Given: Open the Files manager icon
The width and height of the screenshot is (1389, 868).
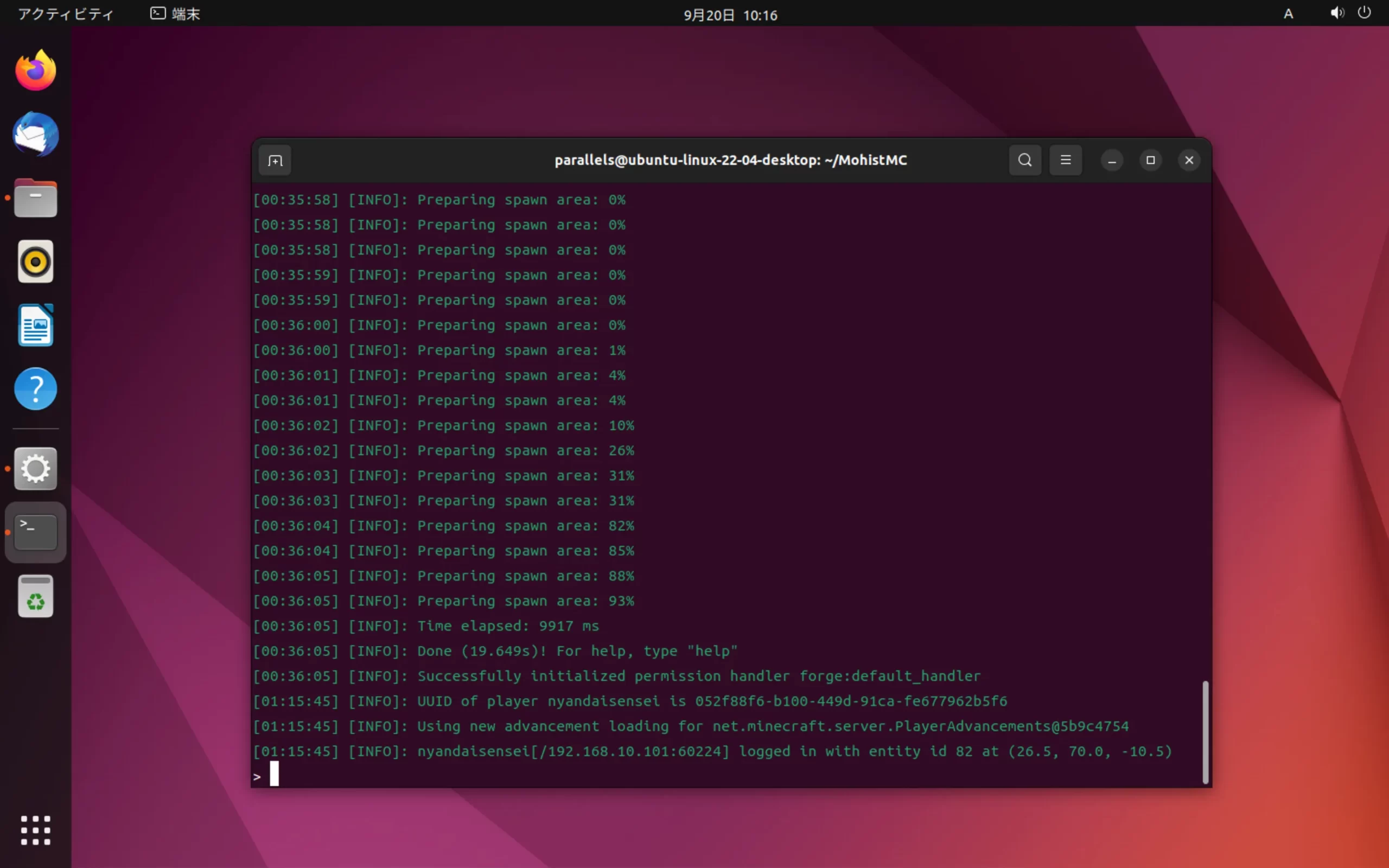Looking at the screenshot, I should 36,199.
